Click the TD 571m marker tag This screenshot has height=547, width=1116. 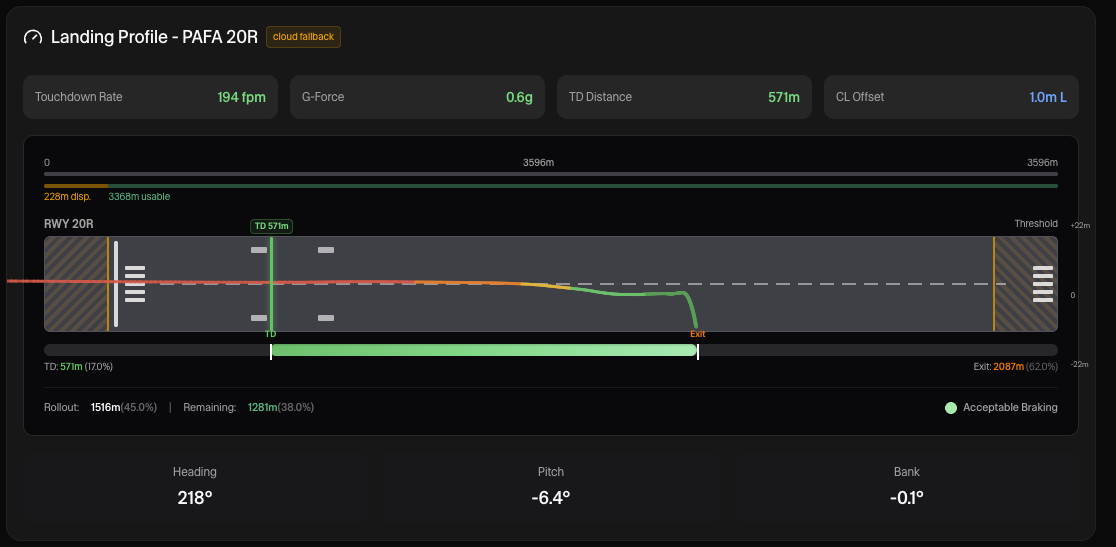pos(272,226)
